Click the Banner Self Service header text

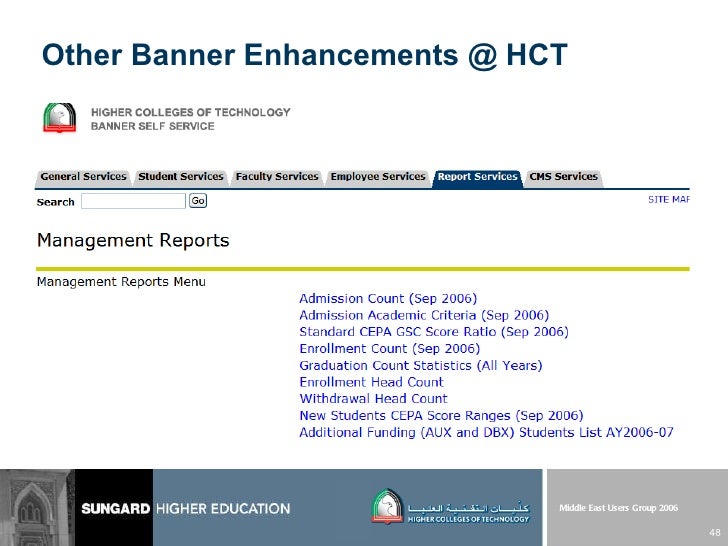click(152, 126)
